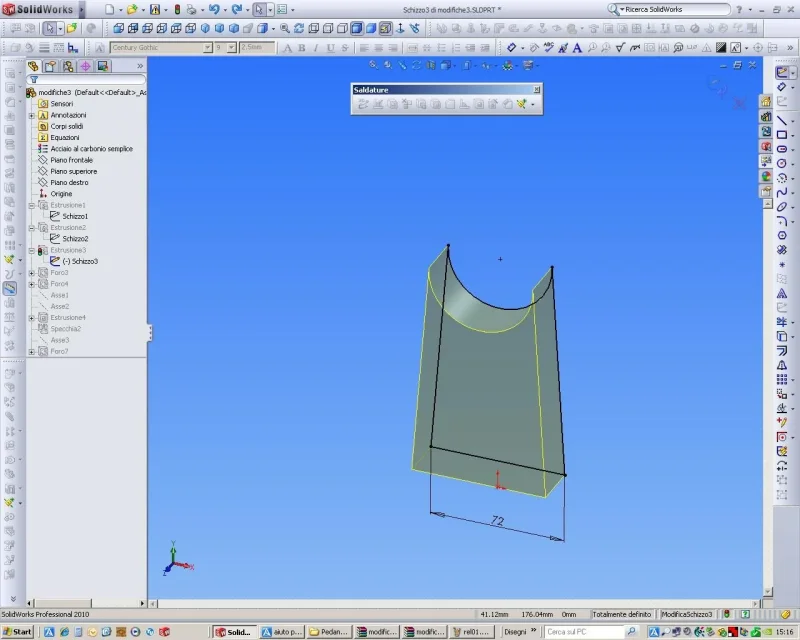The image size is (800, 640).
Task: Expand the manager tabs chevron
Action: click(x=140, y=66)
